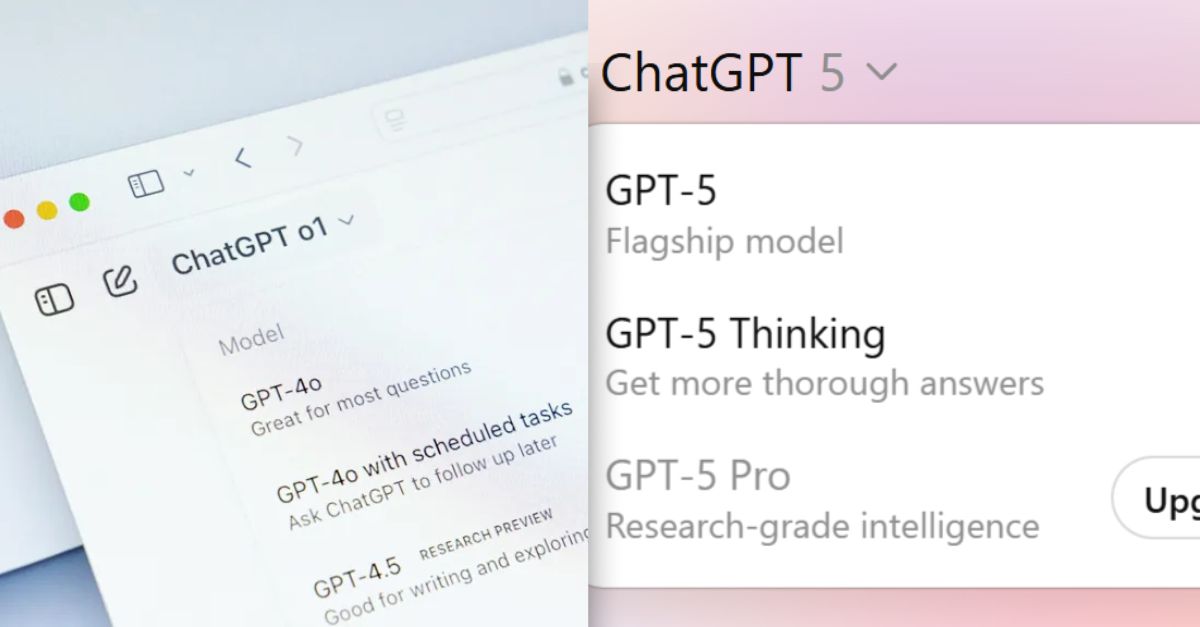Toggle the ChatGPT sidebar panel icon

[54, 299]
